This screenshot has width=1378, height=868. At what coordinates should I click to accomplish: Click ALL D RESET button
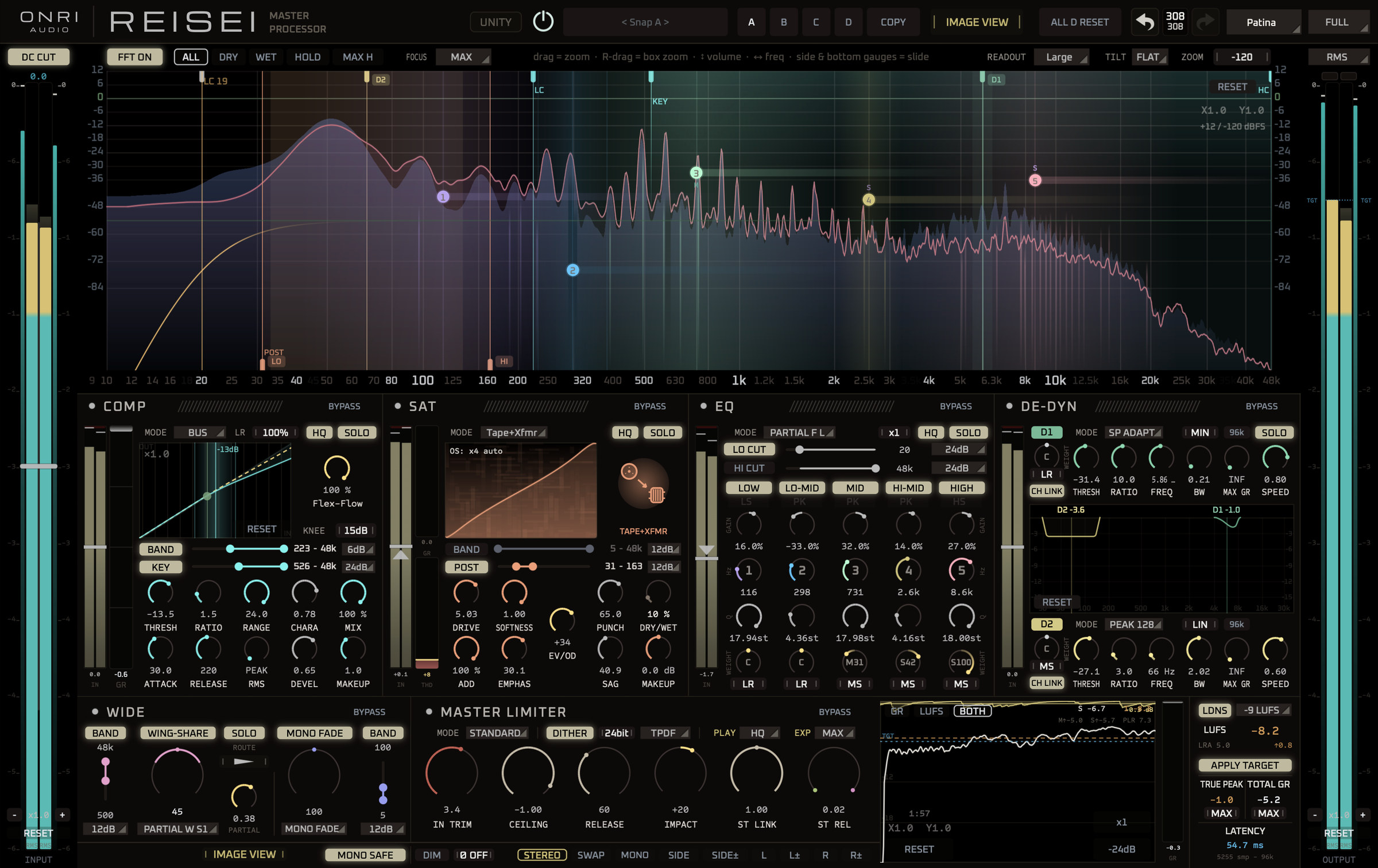point(1079,22)
